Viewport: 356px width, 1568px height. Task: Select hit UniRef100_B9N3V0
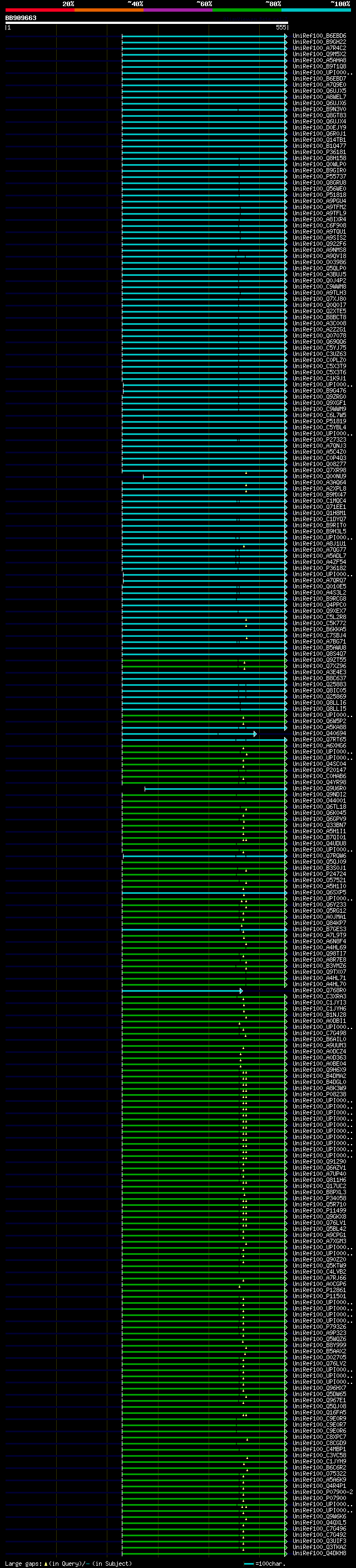click(319, 110)
